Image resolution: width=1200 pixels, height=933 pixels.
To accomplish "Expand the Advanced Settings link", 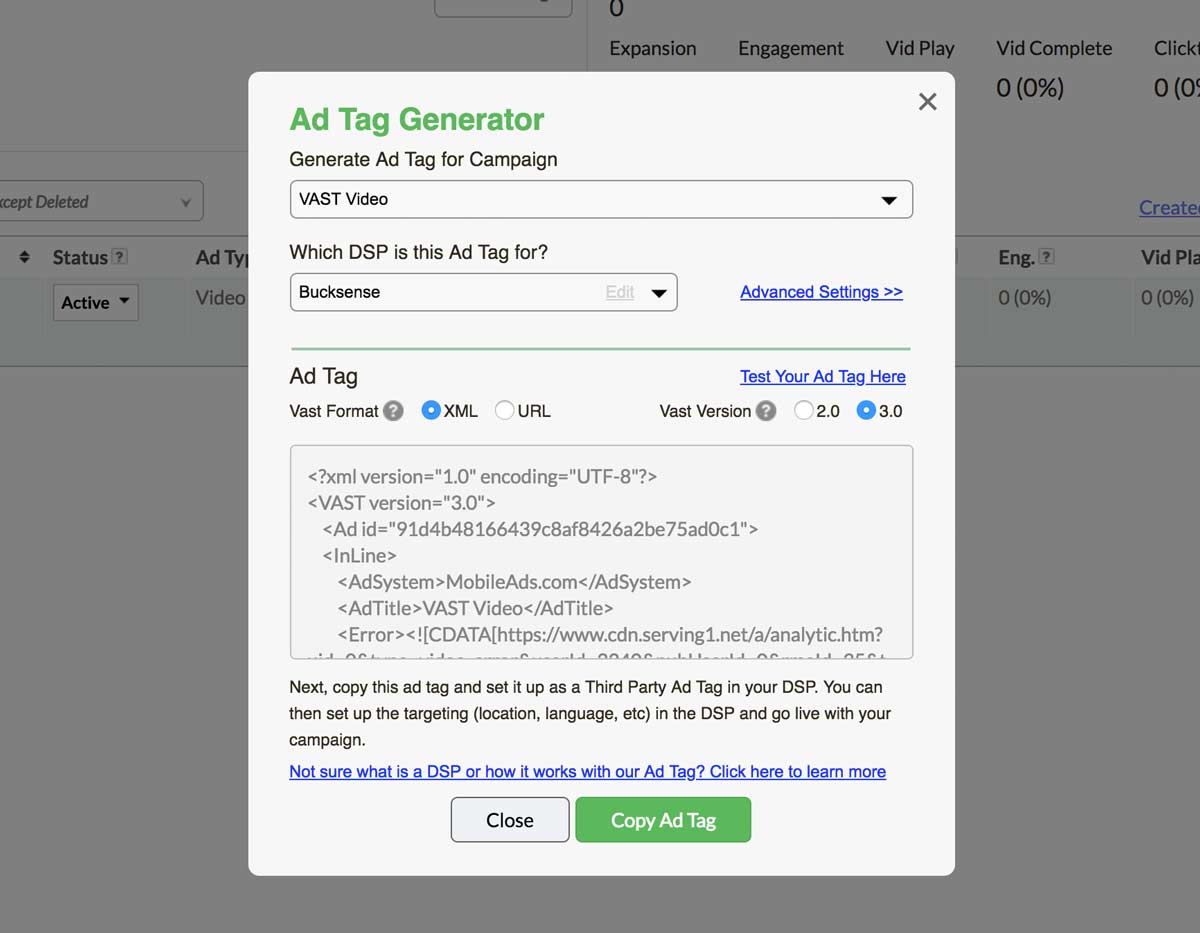I will tap(821, 292).
